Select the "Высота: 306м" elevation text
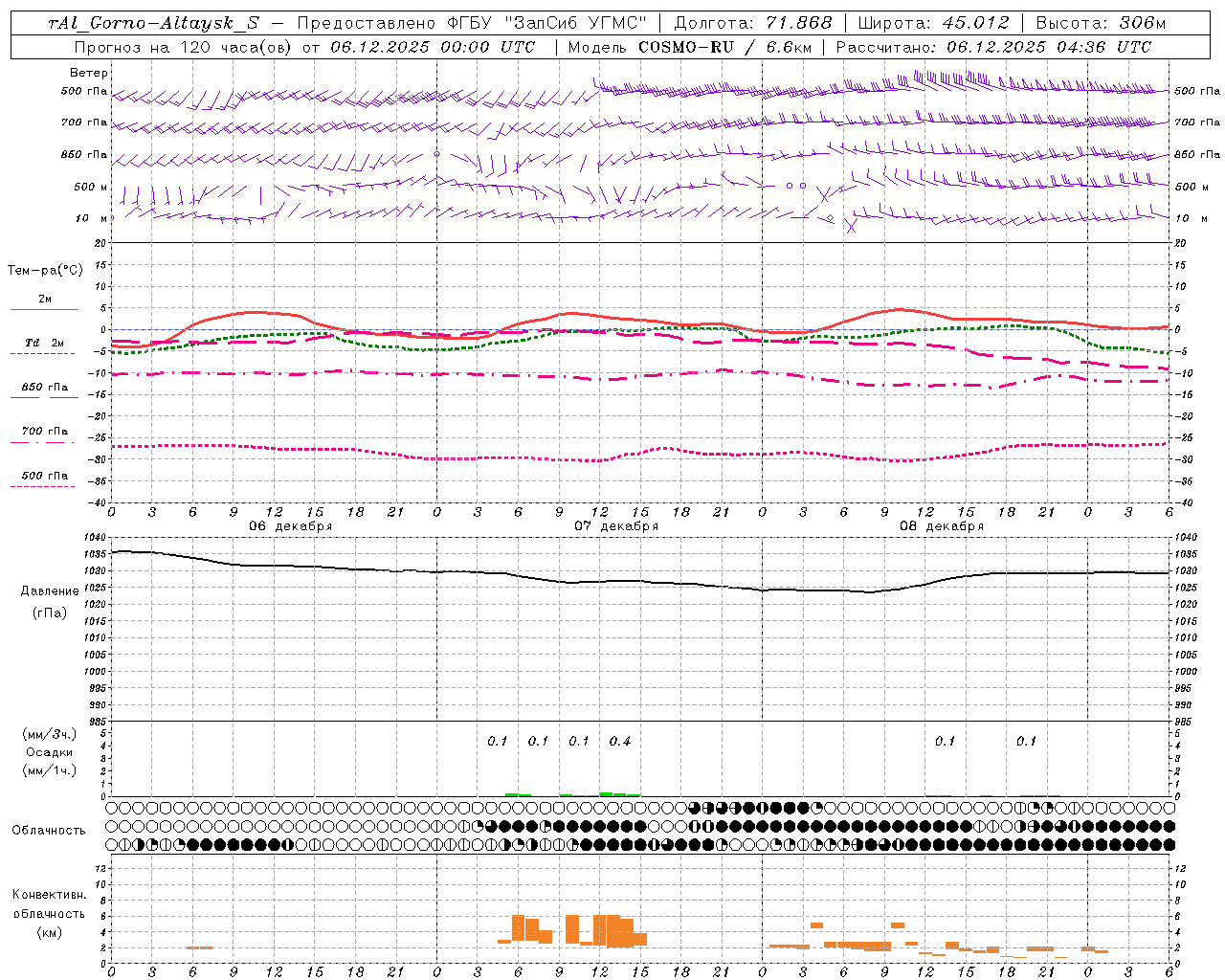 [x=1101, y=23]
